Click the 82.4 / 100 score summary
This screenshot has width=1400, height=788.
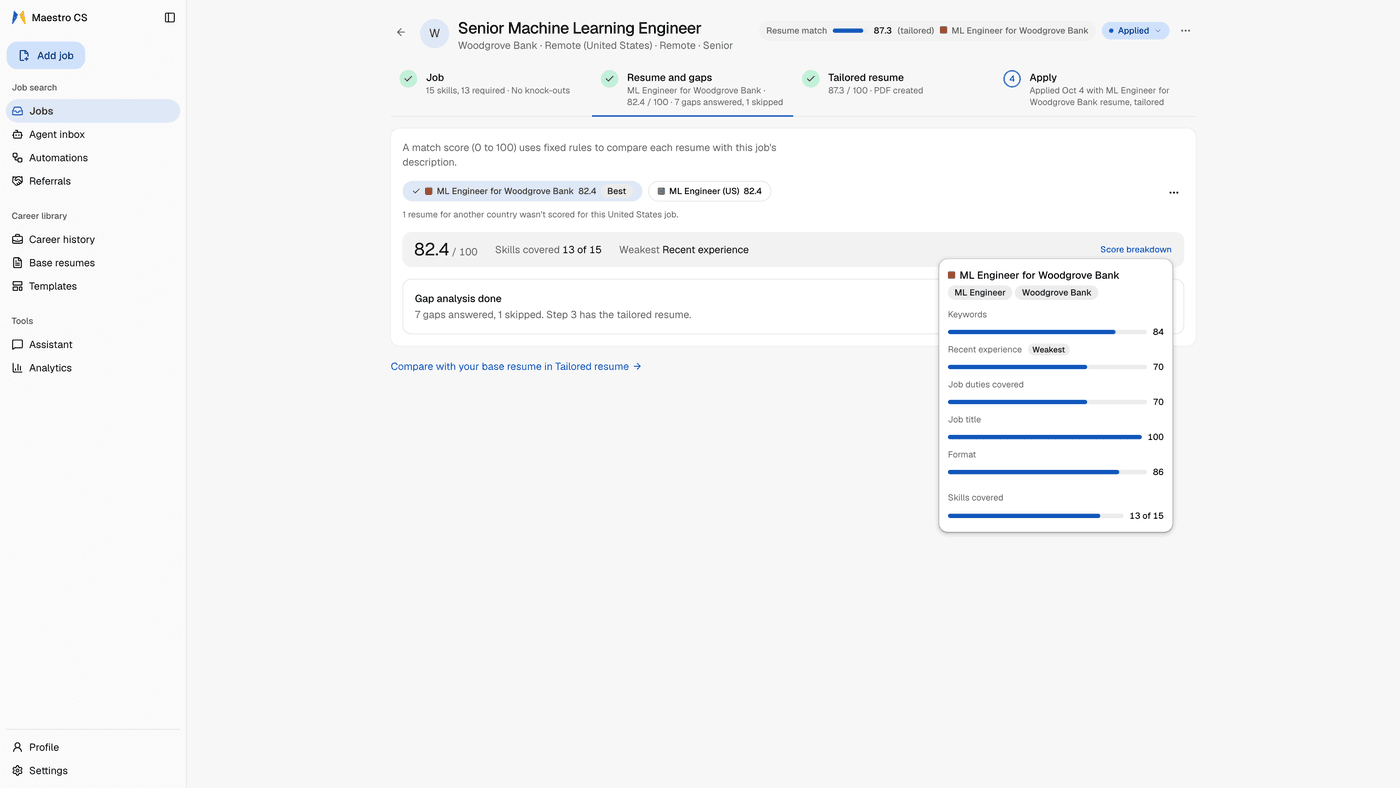click(x=446, y=250)
